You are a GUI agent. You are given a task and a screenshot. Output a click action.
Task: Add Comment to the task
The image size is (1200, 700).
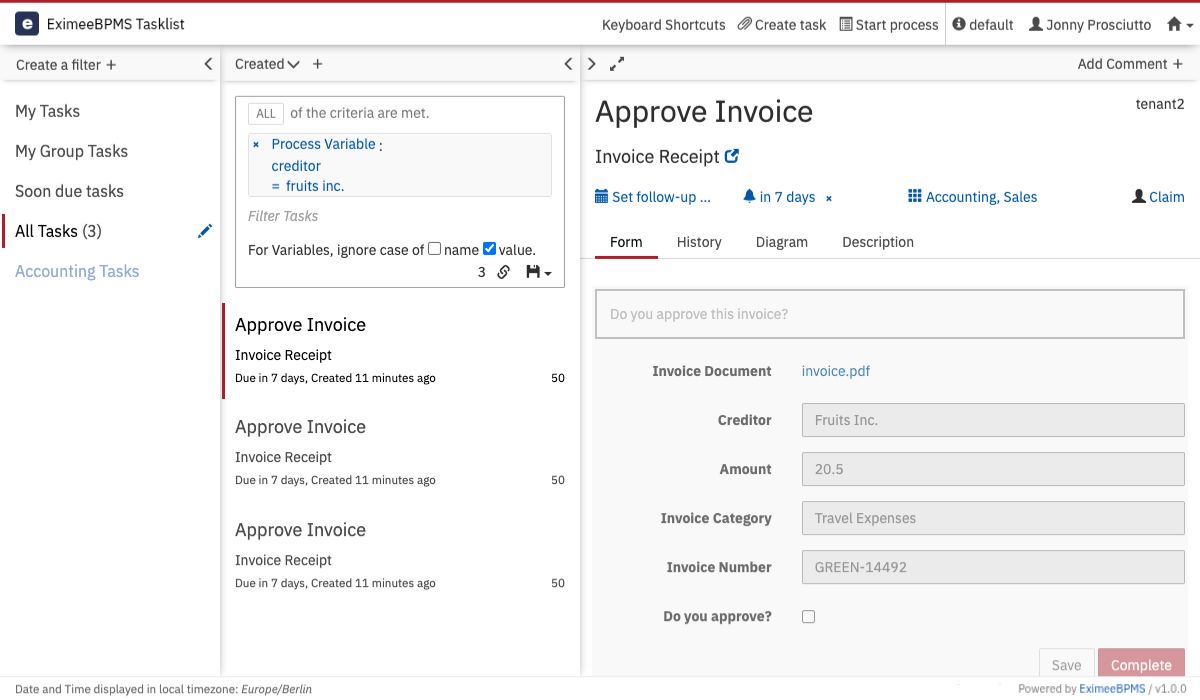tap(1130, 64)
